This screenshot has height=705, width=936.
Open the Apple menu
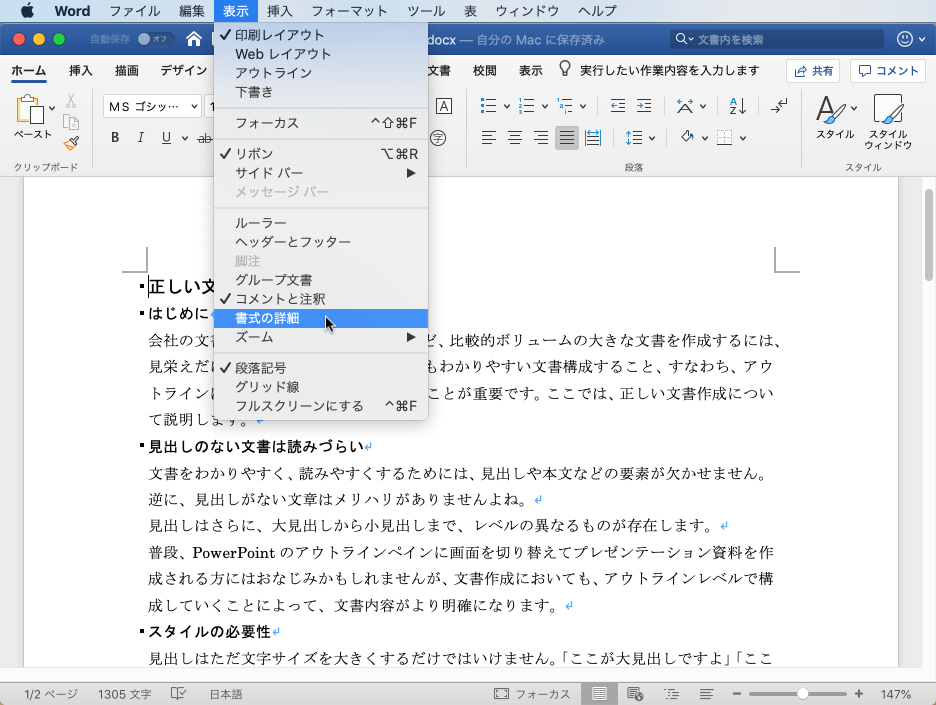[27, 11]
